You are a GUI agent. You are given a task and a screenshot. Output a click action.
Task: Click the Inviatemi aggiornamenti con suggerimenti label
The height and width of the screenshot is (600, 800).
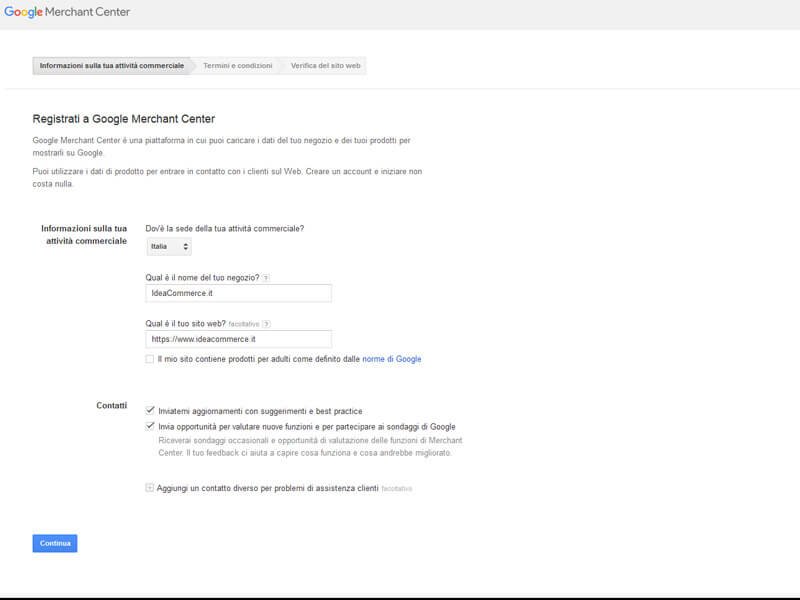(x=260, y=411)
